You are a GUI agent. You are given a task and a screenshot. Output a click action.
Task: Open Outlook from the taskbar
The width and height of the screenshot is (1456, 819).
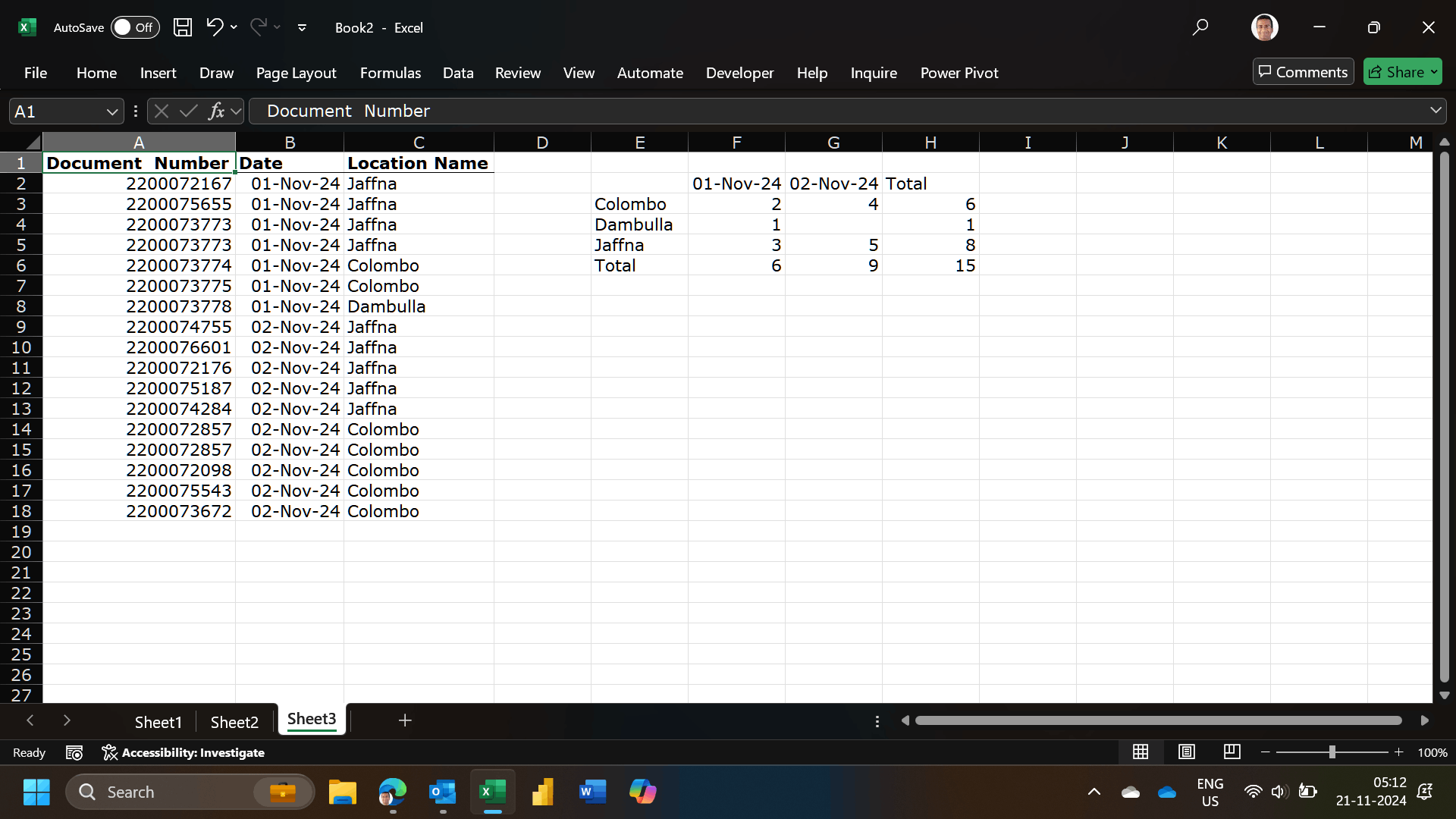tap(443, 792)
